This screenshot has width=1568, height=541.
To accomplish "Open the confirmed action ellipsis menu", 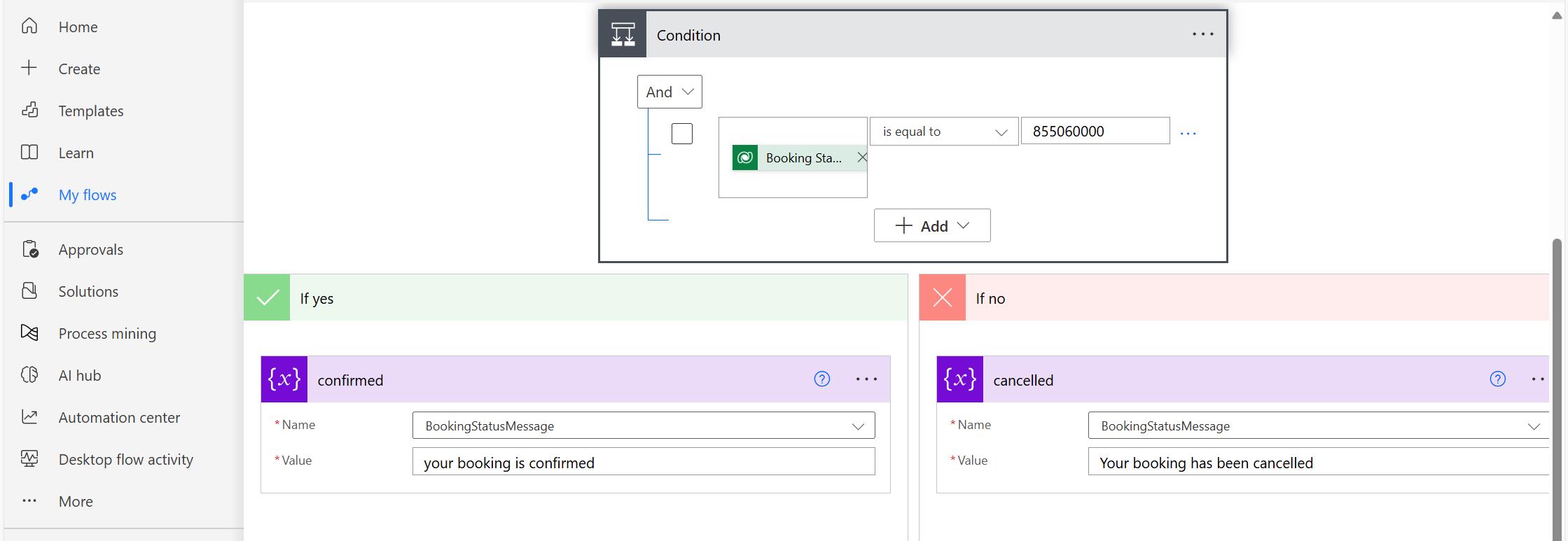I will [x=866, y=379].
